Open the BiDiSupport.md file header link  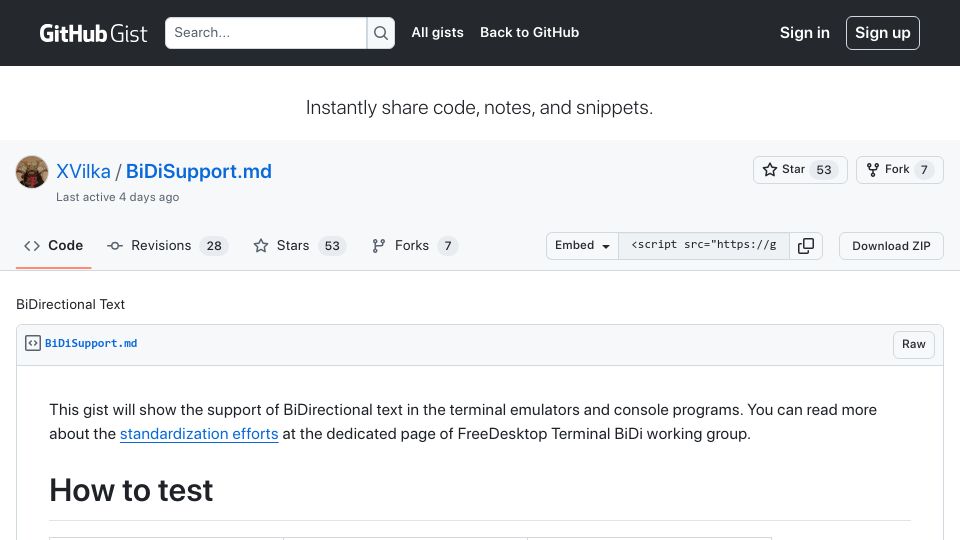point(91,343)
